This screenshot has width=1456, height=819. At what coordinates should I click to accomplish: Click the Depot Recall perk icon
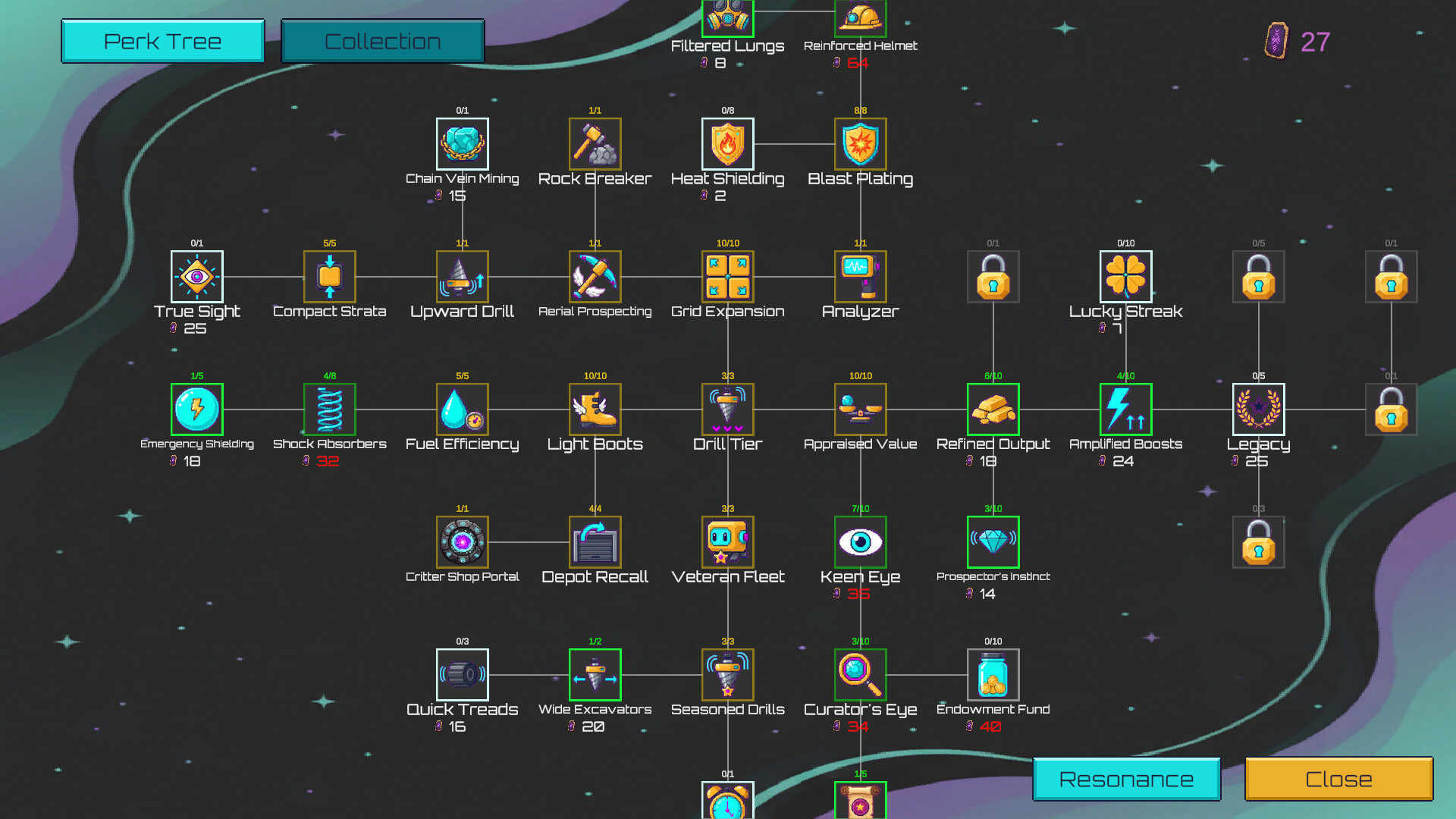point(595,542)
